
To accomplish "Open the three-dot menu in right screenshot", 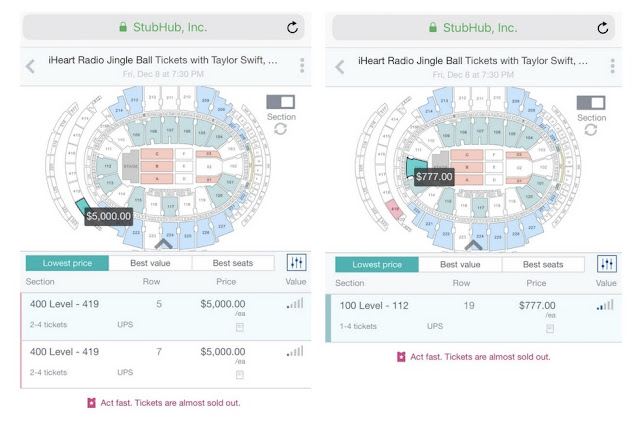I will [612, 67].
